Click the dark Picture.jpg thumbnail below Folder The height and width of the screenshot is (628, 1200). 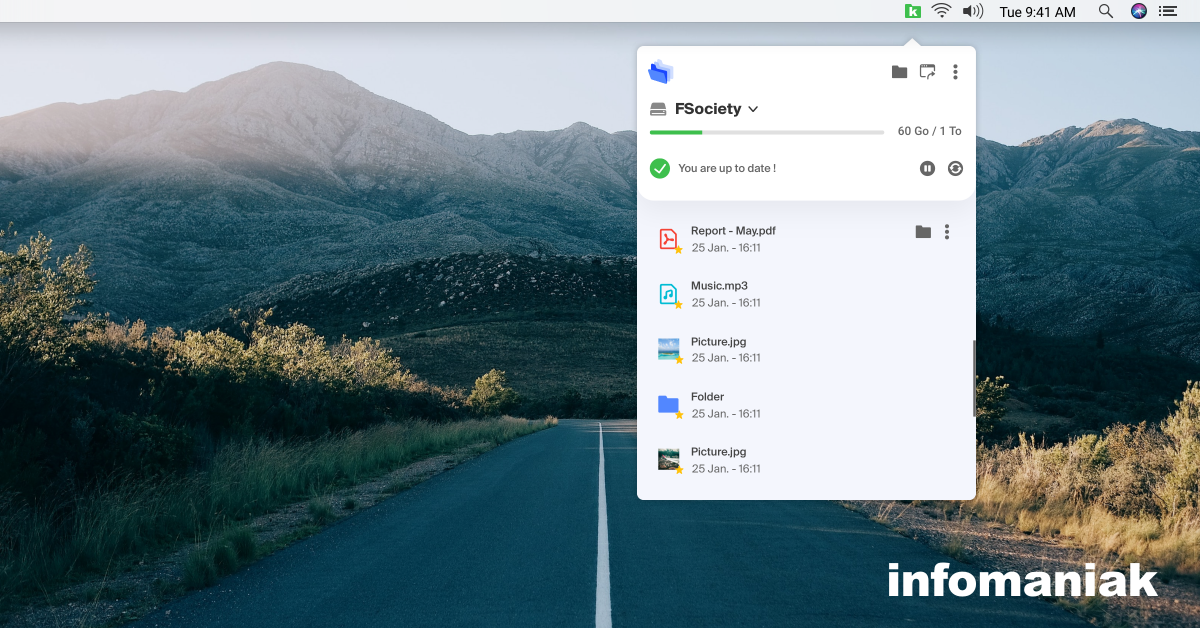[668, 459]
